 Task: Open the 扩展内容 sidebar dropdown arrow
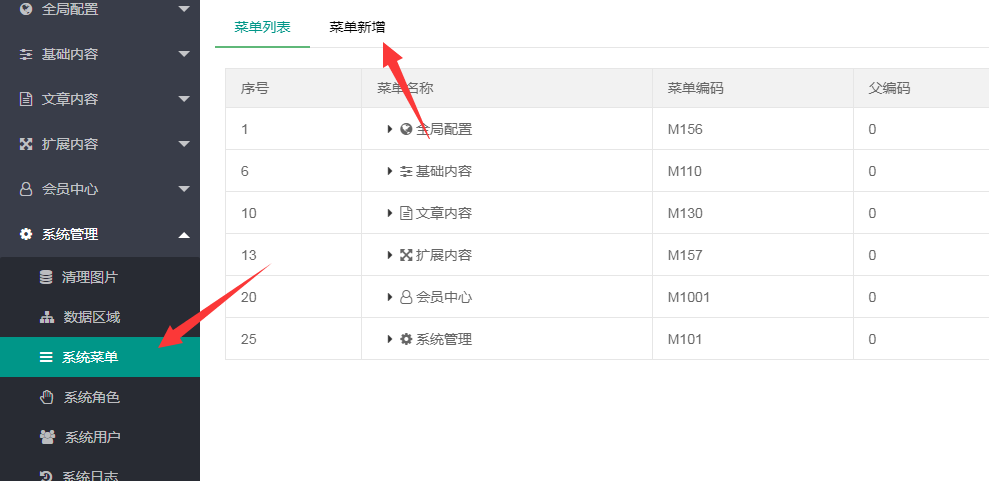(183, 144)
